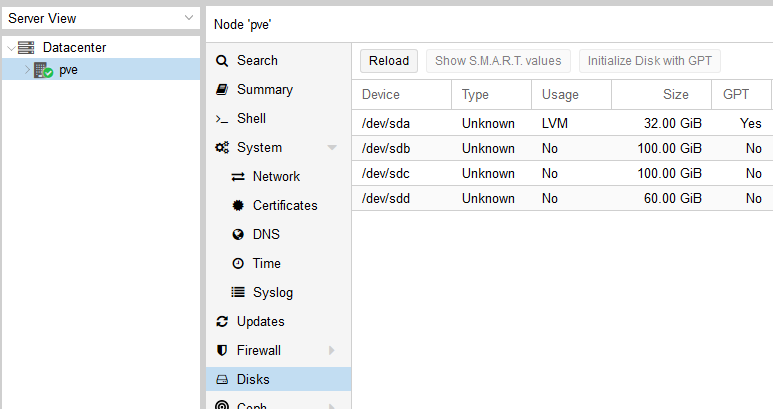Viewport: 773px width, 409px height.
Task: Sort by the Type column header
Action: point(492,95)
